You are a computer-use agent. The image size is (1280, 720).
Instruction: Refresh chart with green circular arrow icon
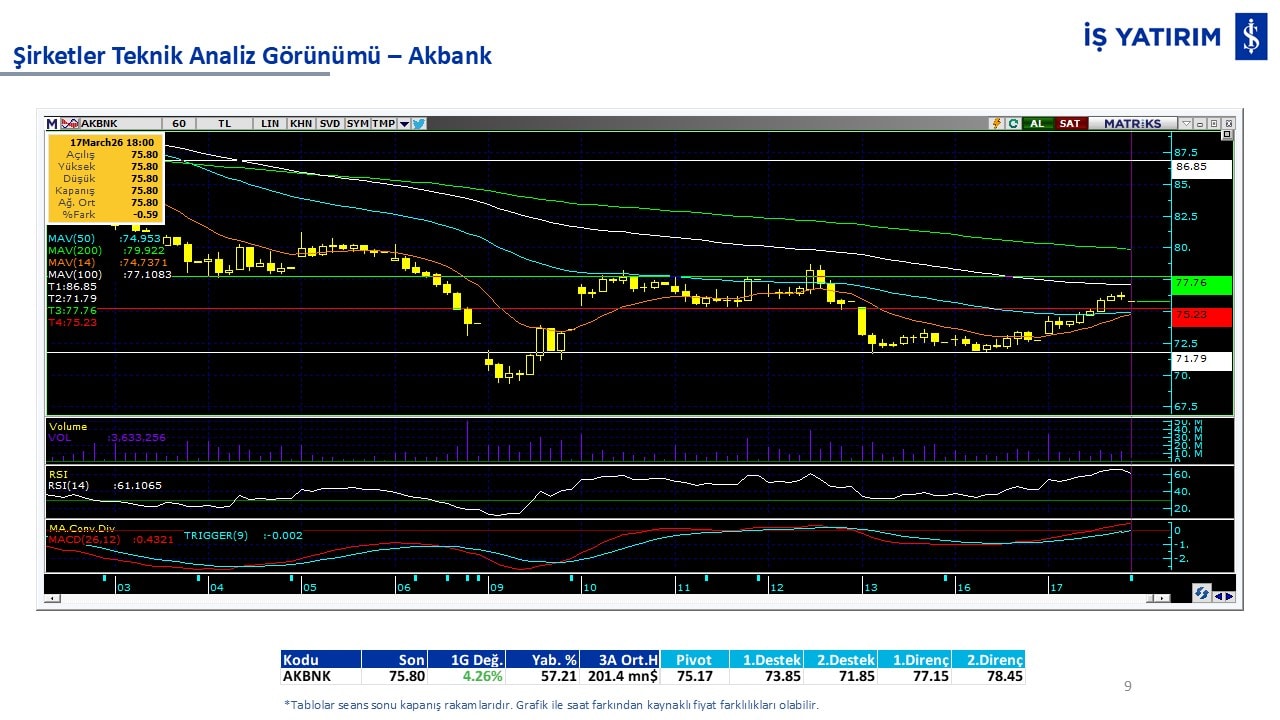pyautogui.click(x=1013, y=124)
